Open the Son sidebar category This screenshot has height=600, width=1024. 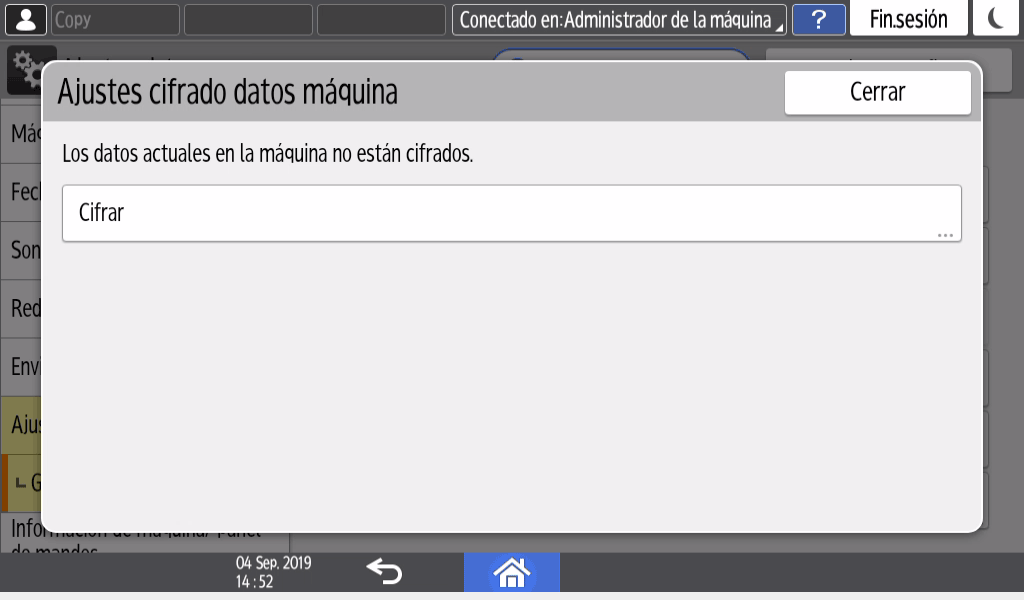(24, 250)
